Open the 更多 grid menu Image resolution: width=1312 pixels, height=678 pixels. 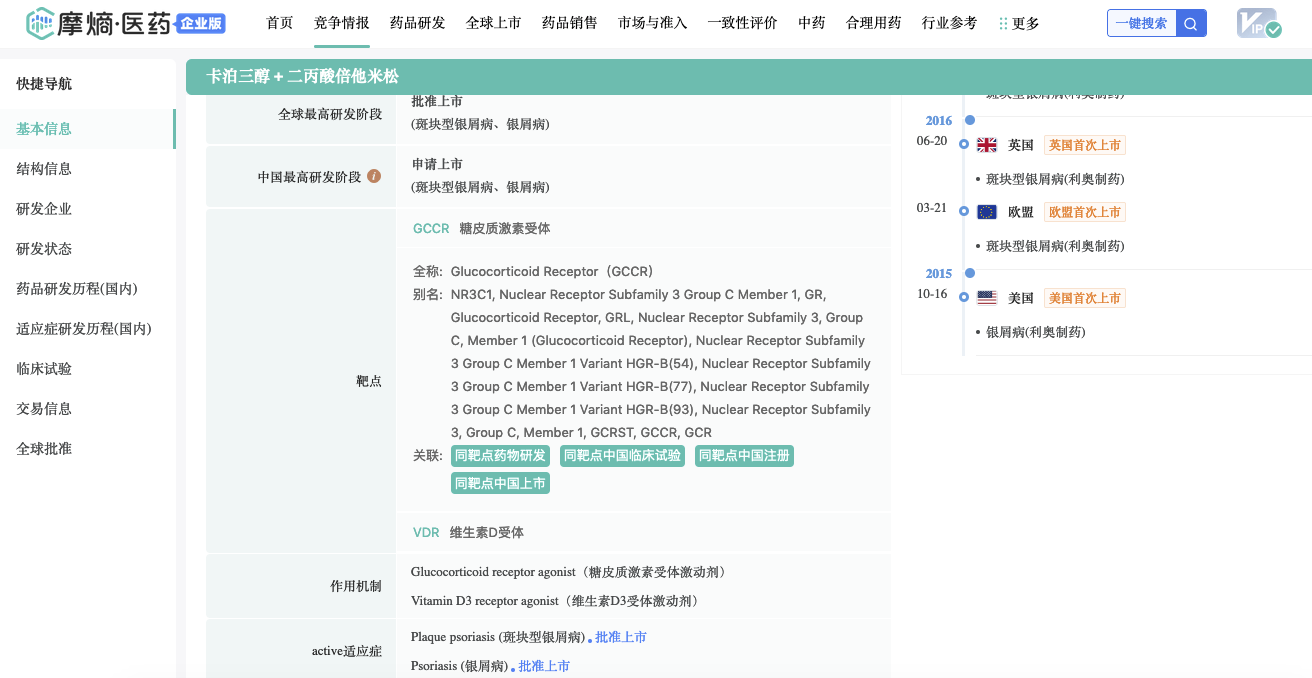click(x=1019, y=23)
